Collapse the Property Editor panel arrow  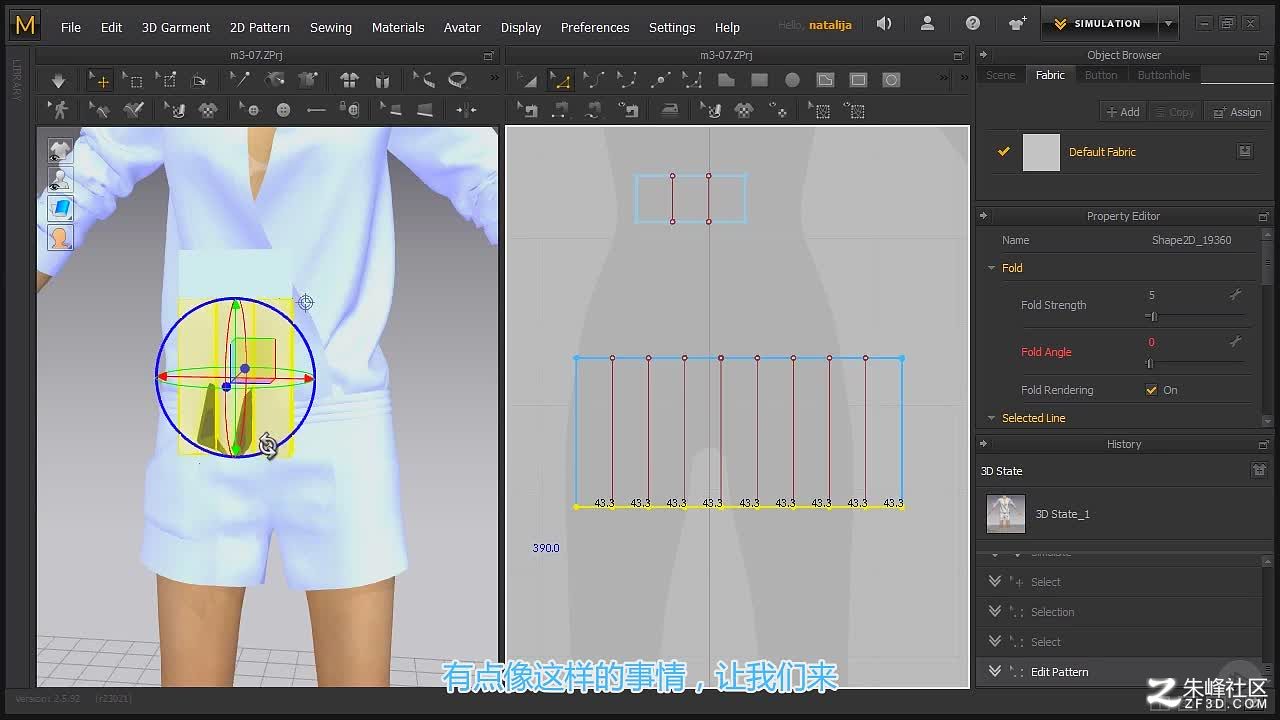pyautogui.click(x=983, y=216)
